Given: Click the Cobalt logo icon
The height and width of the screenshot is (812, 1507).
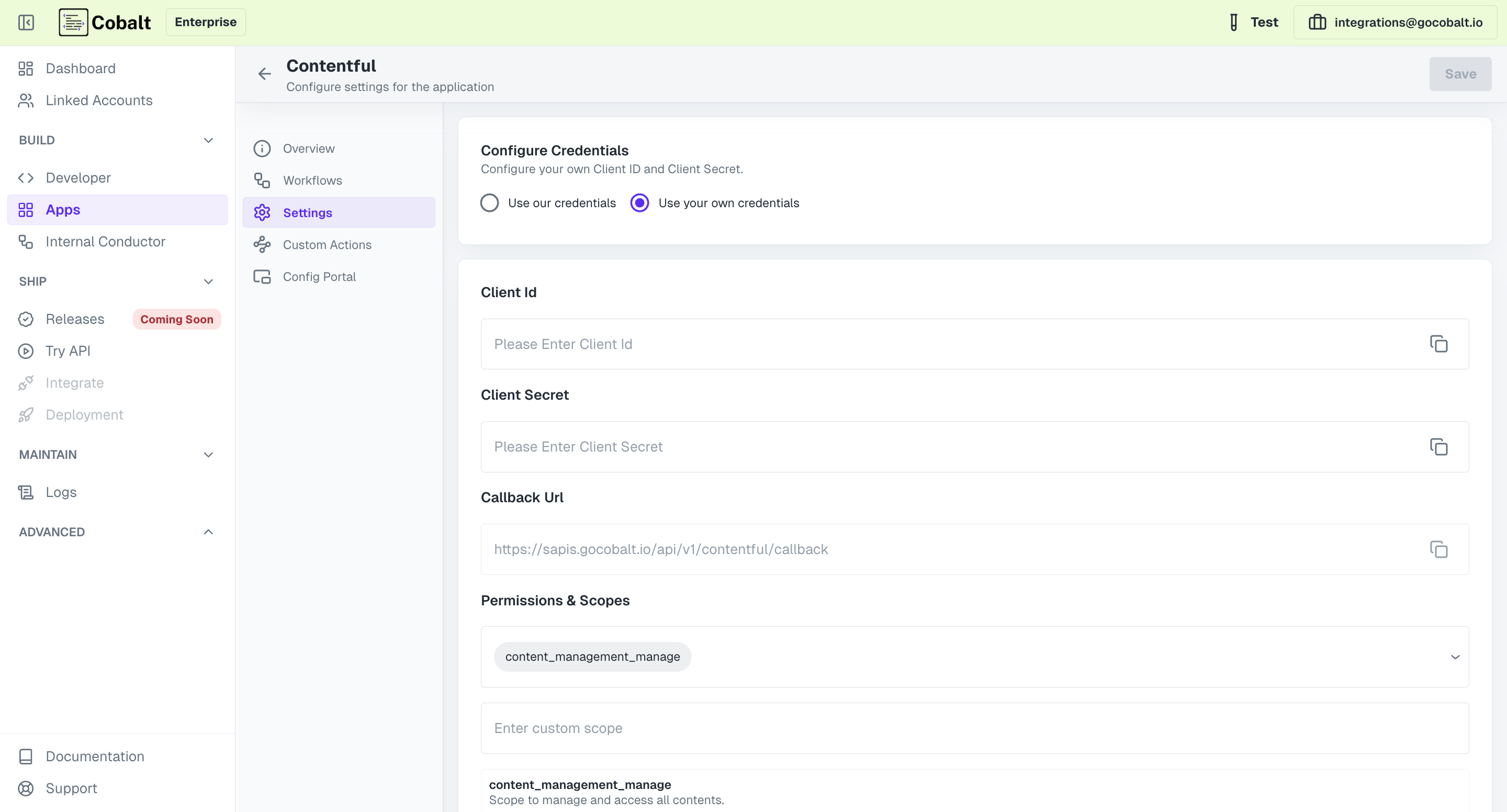Looking at the screenshot, I should [73, 21].
